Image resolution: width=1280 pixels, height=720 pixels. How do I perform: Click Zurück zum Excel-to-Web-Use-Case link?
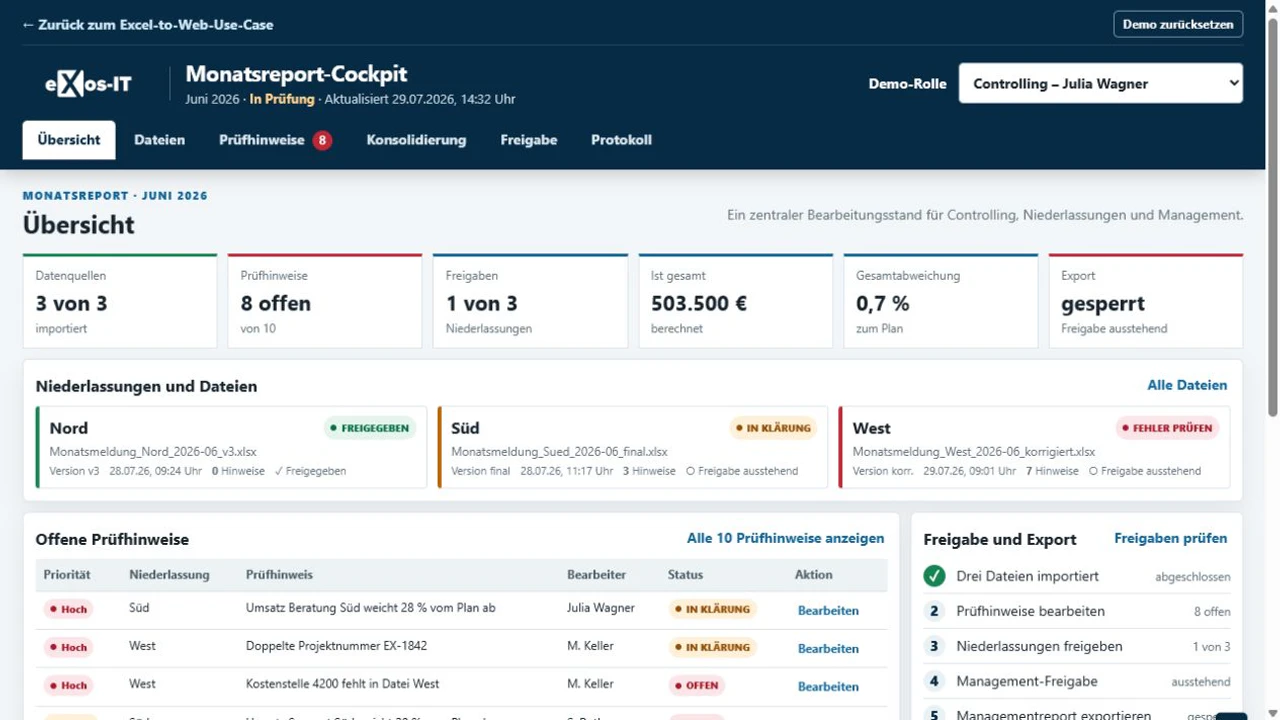tap(148, 24)
